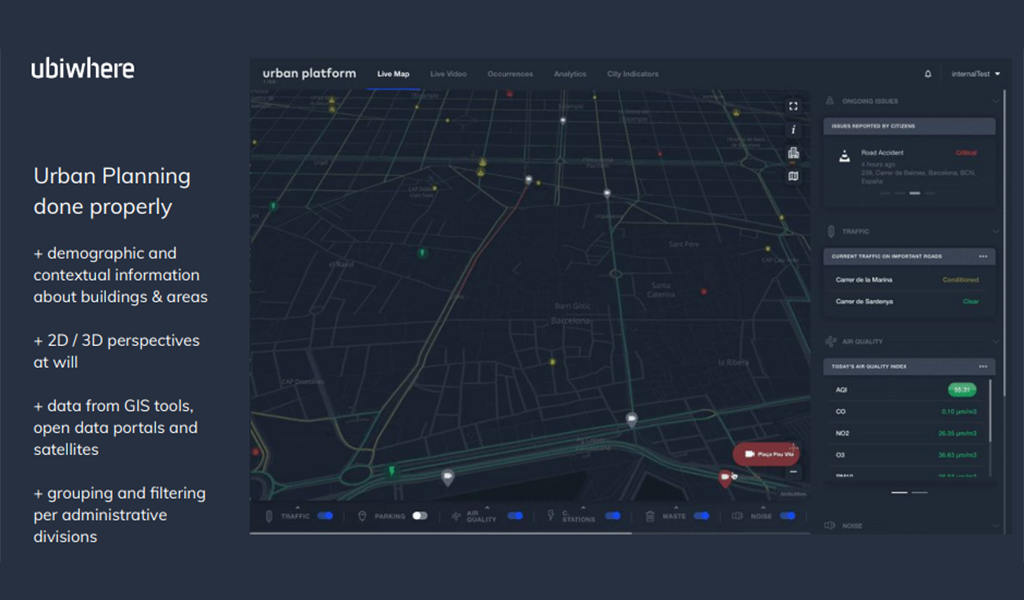
Task: Click the Traffic section icon in side panel
Action: click(831, 231)
